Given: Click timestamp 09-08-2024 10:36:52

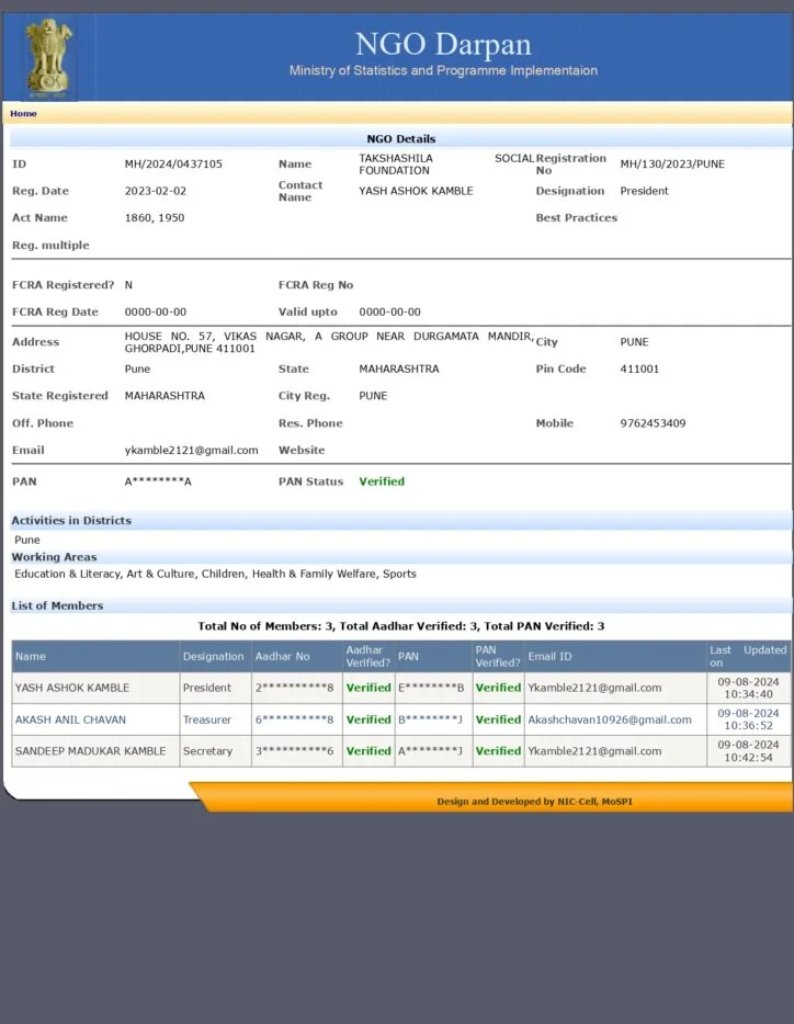Looking at the screenshot, I should click(x=748, y=720).
